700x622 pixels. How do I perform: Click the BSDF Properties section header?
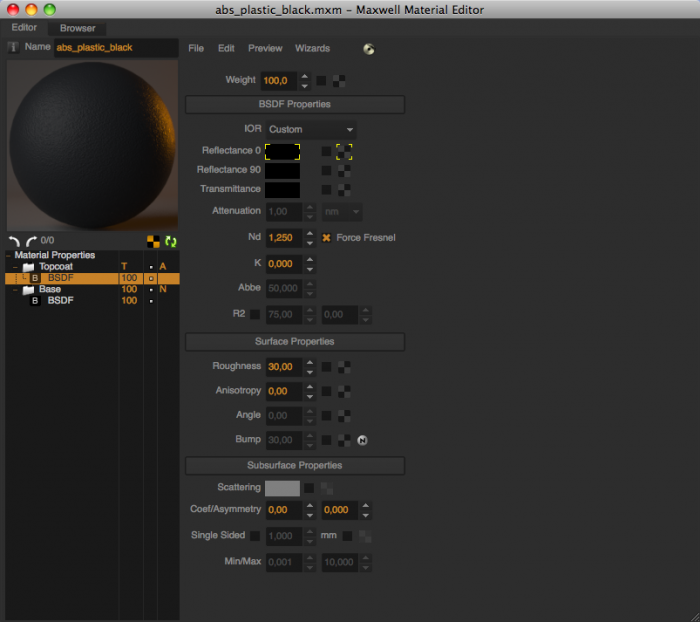tap(295, 104)
